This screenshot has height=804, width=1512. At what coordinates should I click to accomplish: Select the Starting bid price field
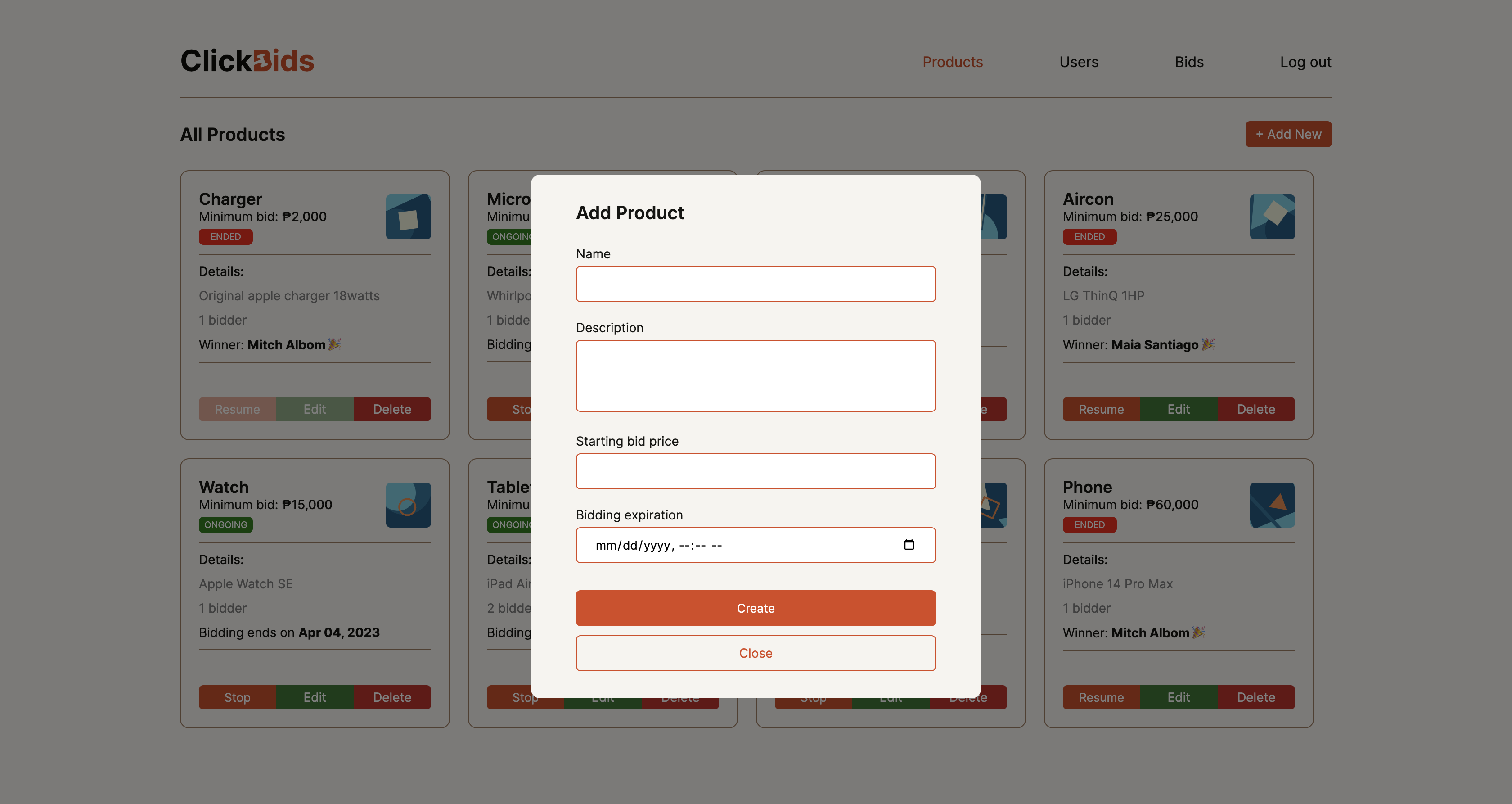pos(756,471)
